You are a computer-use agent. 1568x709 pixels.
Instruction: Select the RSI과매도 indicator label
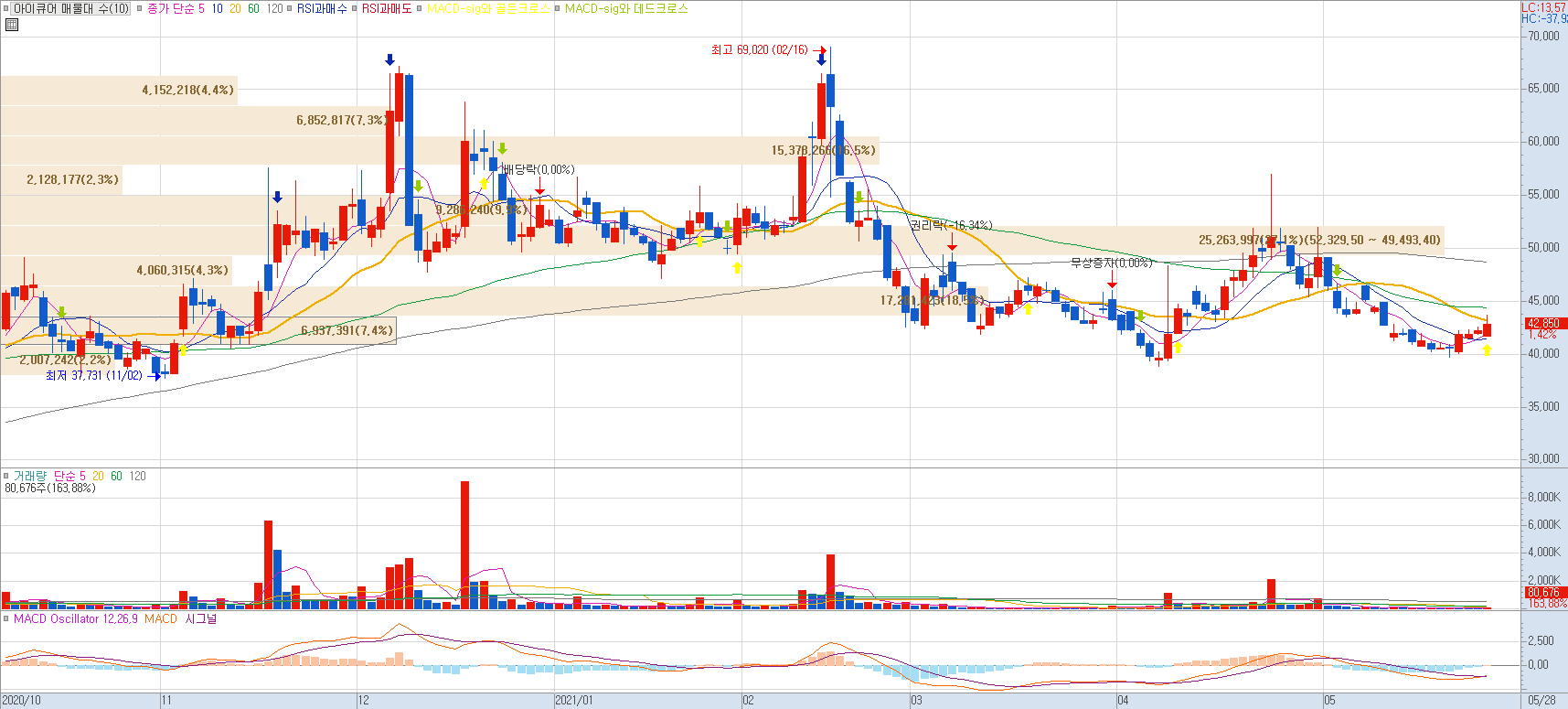(387, 8)
